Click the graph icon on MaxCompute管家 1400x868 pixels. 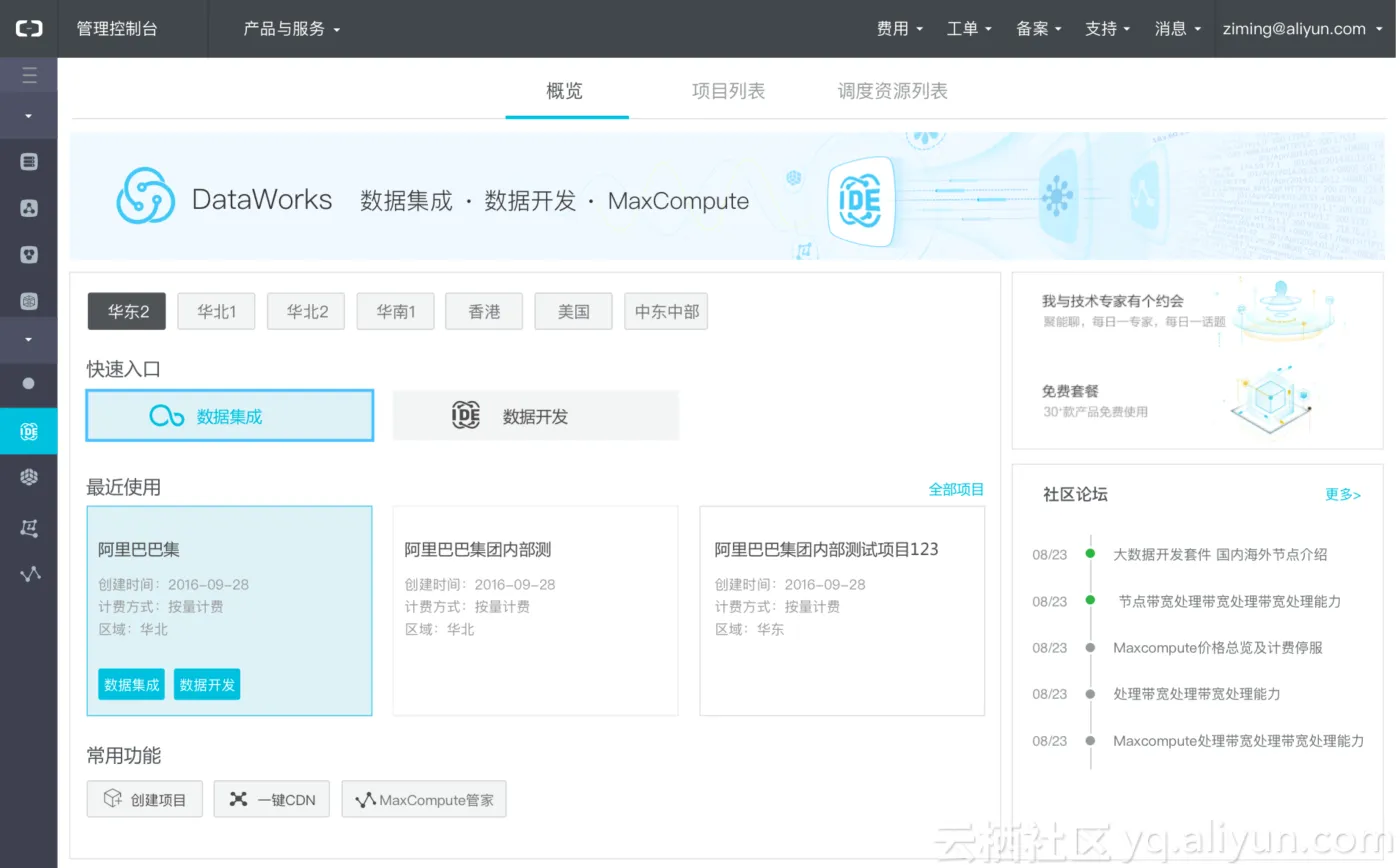[365, 800]
